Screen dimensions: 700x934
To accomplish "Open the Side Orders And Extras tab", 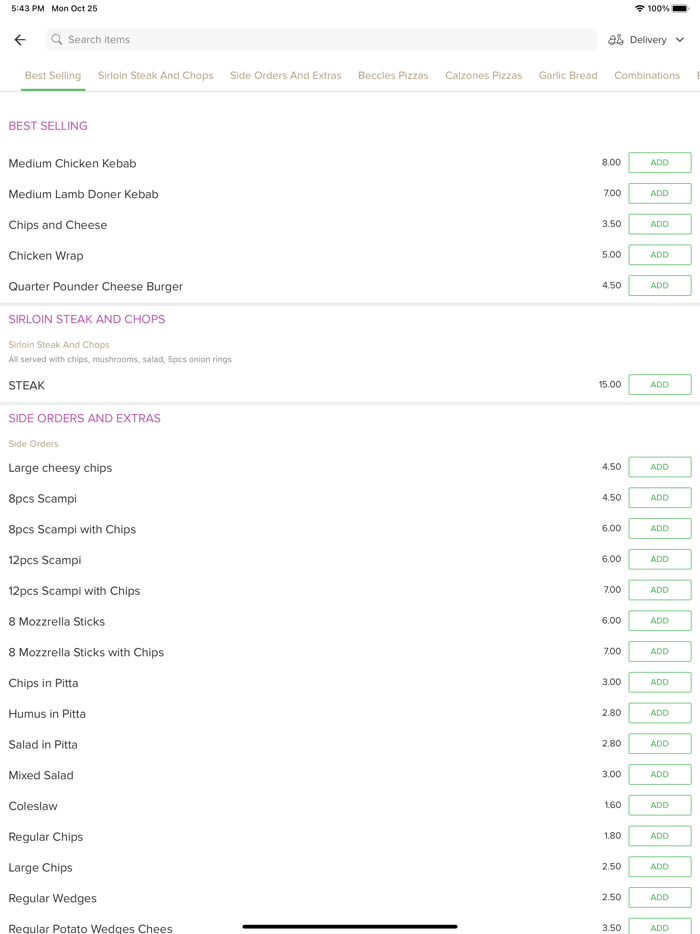I will click(285, 76).
